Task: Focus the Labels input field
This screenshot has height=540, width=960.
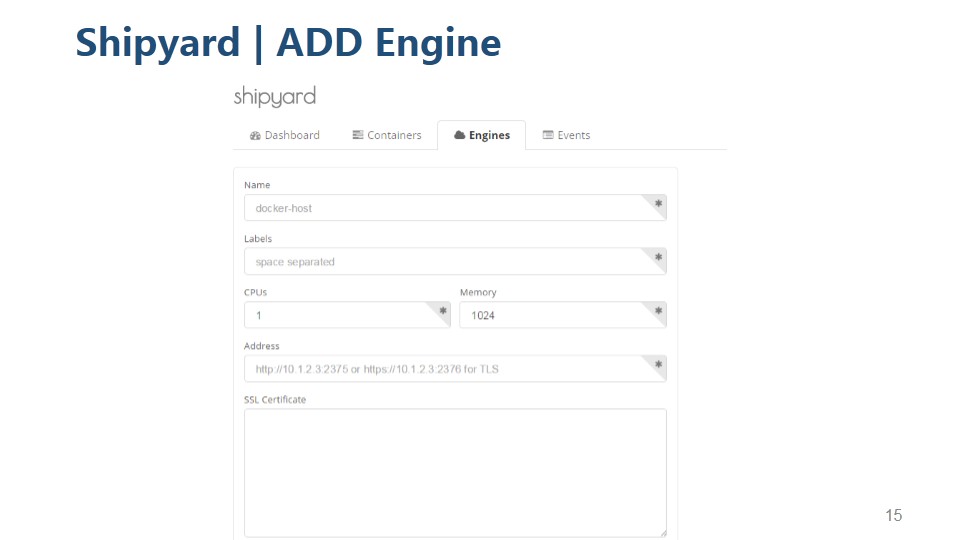Action: [x=455, y=261]
